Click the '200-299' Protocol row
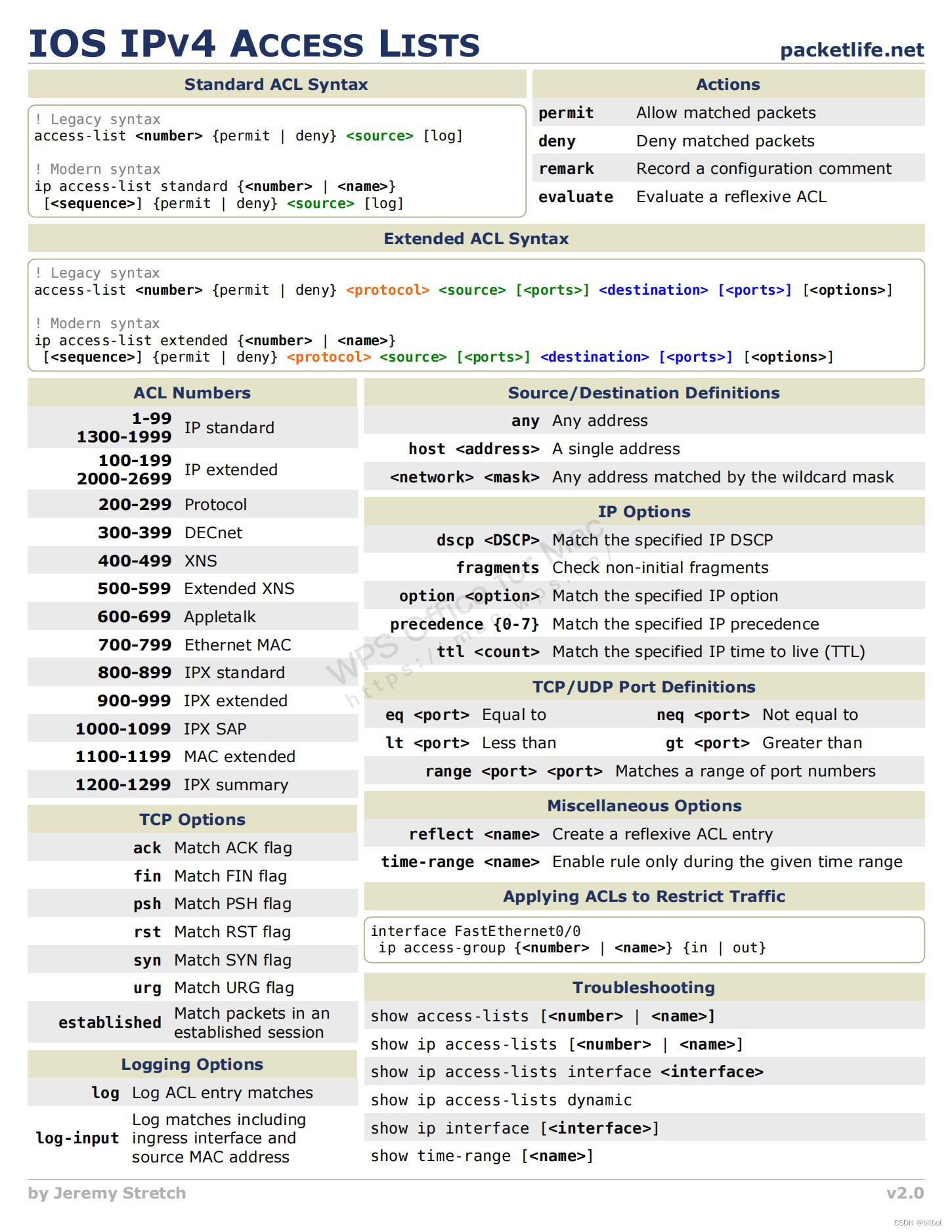This screenshot has width=952, height=1232. [192, 504]
